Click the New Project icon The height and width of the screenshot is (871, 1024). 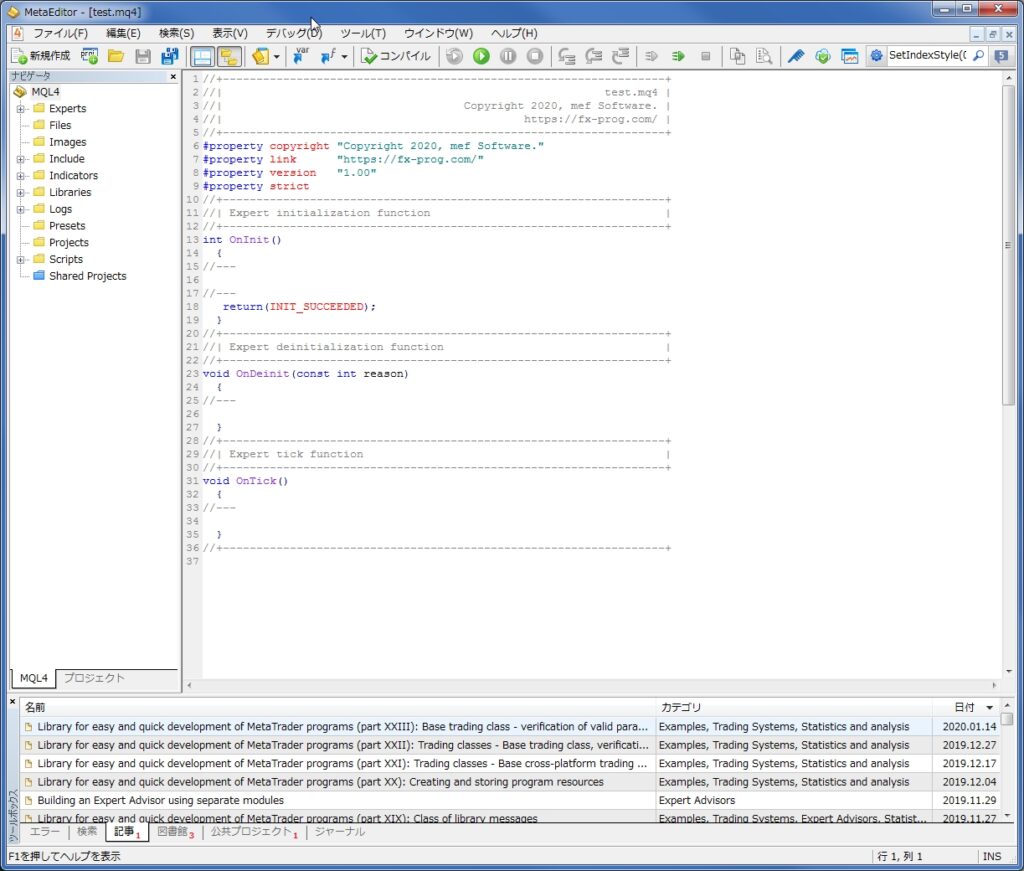pos(89,56)
